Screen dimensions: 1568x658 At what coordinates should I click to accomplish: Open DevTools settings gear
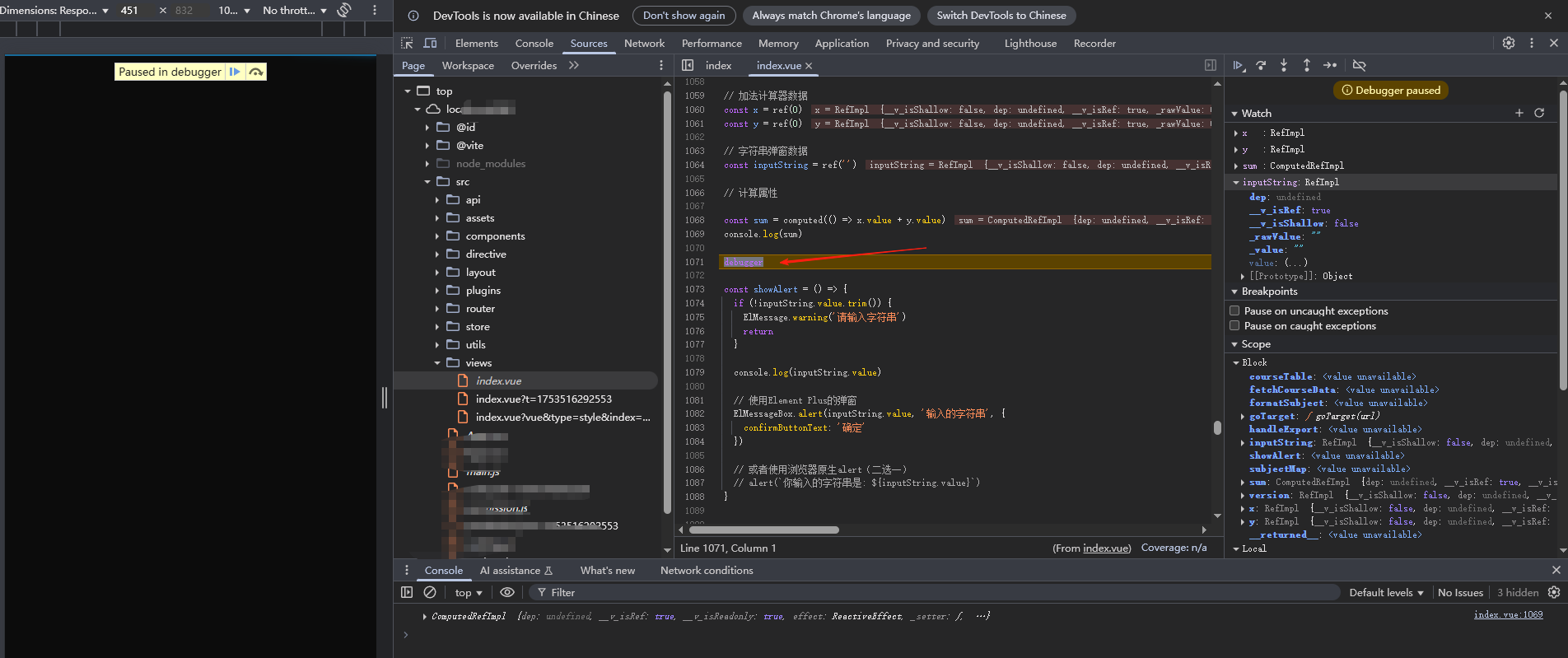(x=1509, y=43)
